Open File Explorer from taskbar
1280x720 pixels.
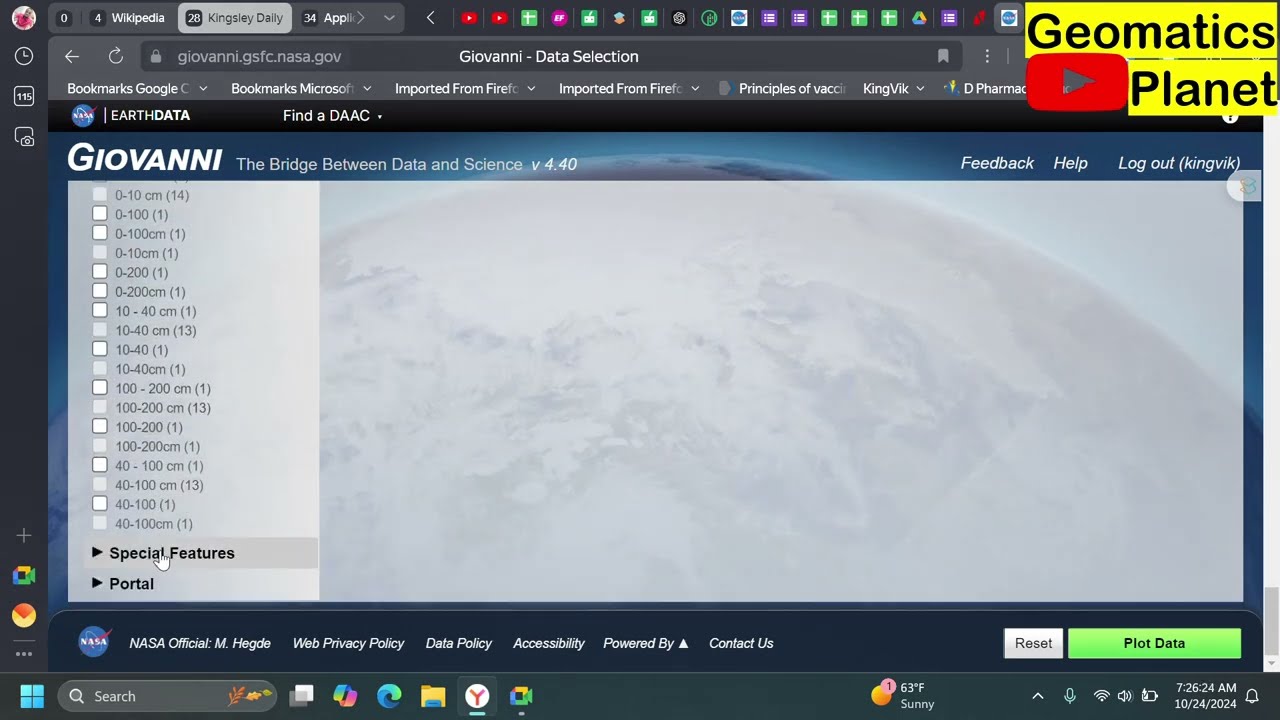click(433, 696)
